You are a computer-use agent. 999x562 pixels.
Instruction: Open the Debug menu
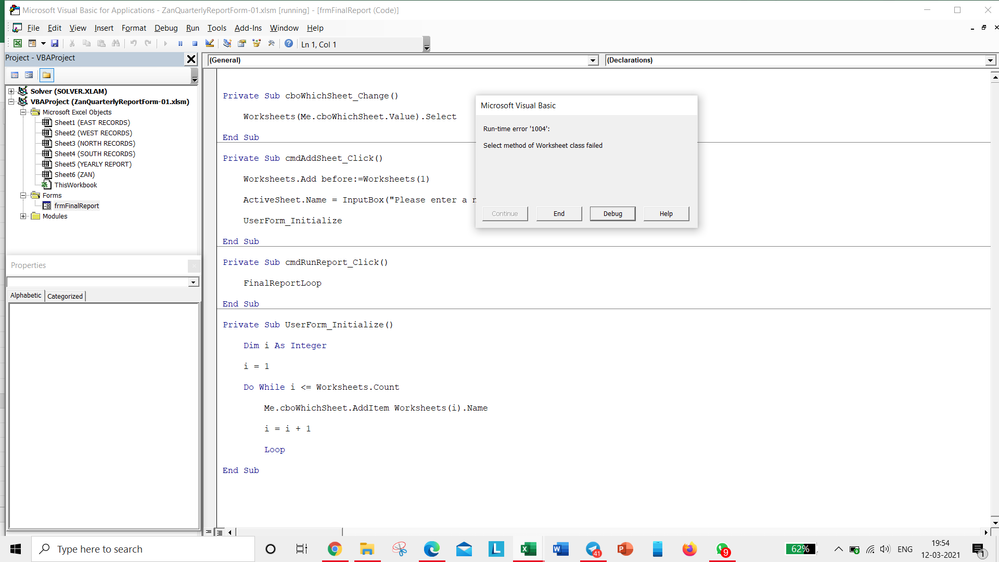[x=166, y=28]
